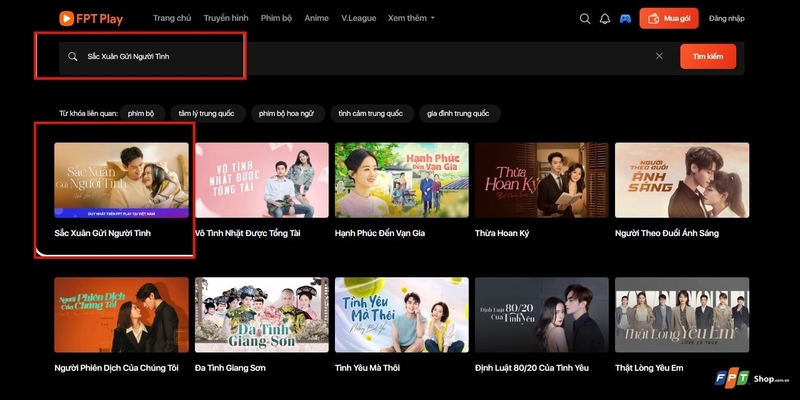Click magnifier icon inside search field

pyautogui.click(x=73, y=57)
